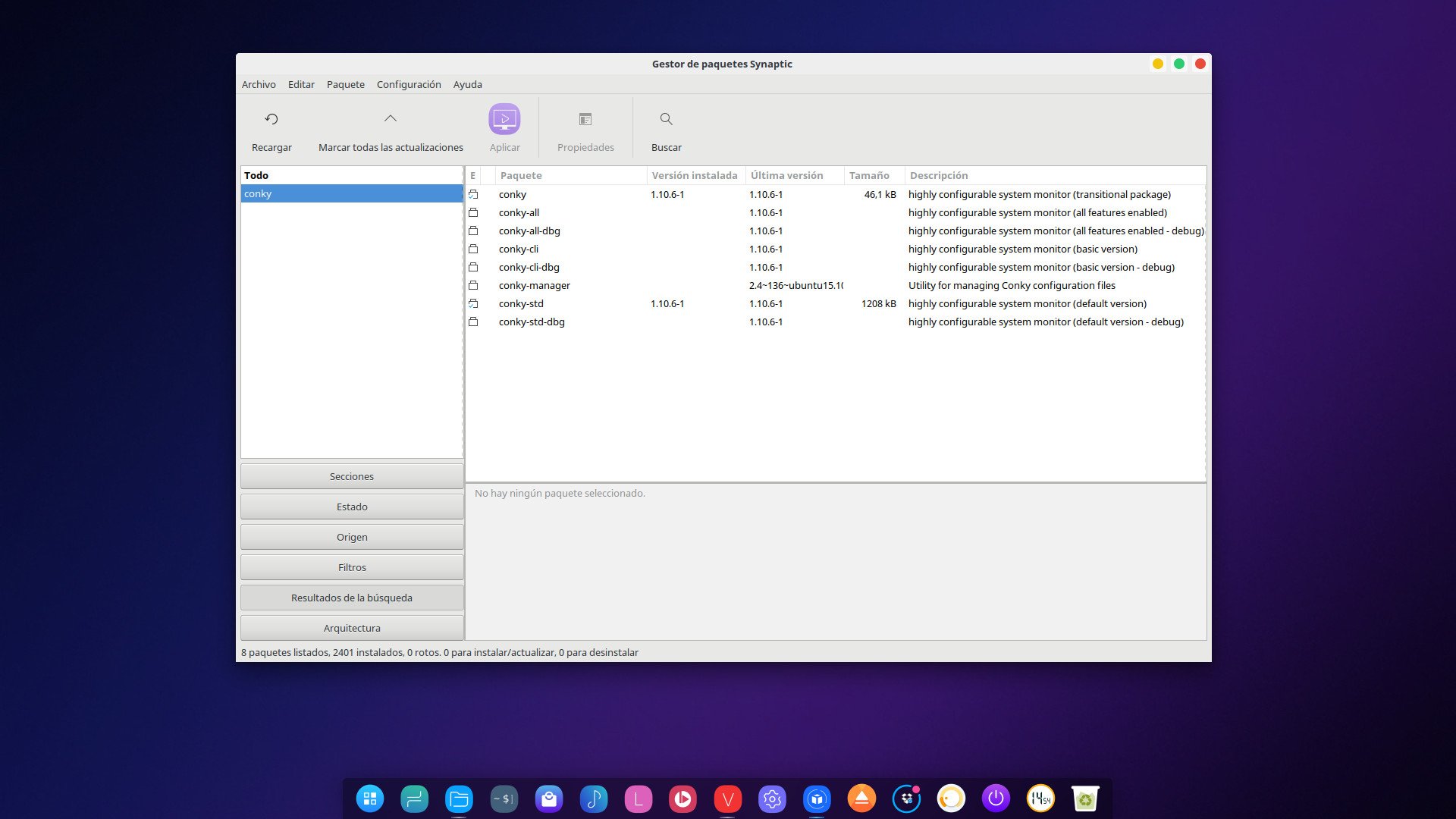Viewport: 1456px width, 819px height.
Task: Sort by Versión instalada column header
Action: click(x=696, y=175)
